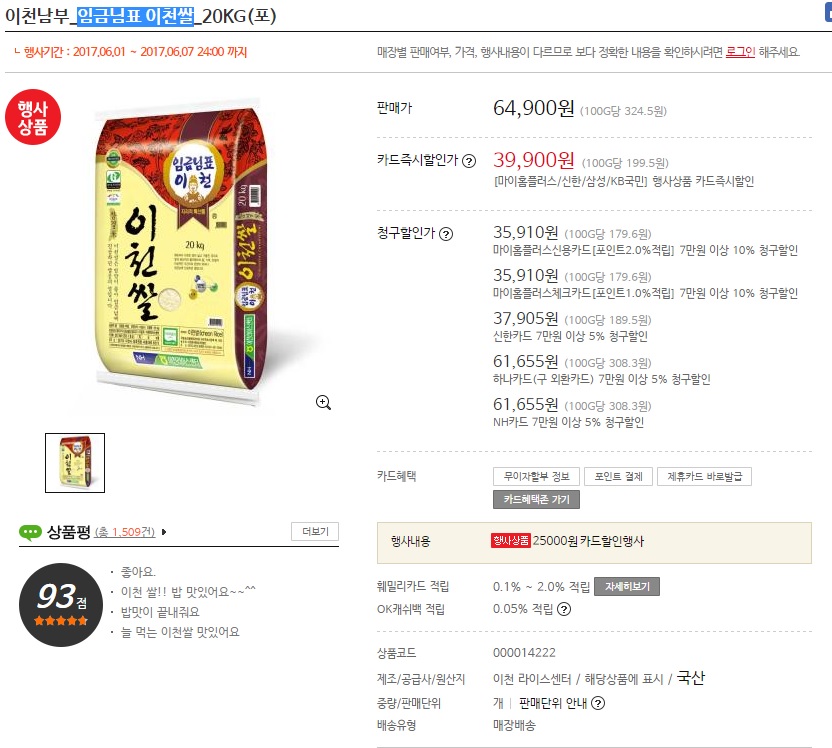Screen dimensions: 832x748
Task: Open the 무이자할부 정보 button
Action: point(536,476)
